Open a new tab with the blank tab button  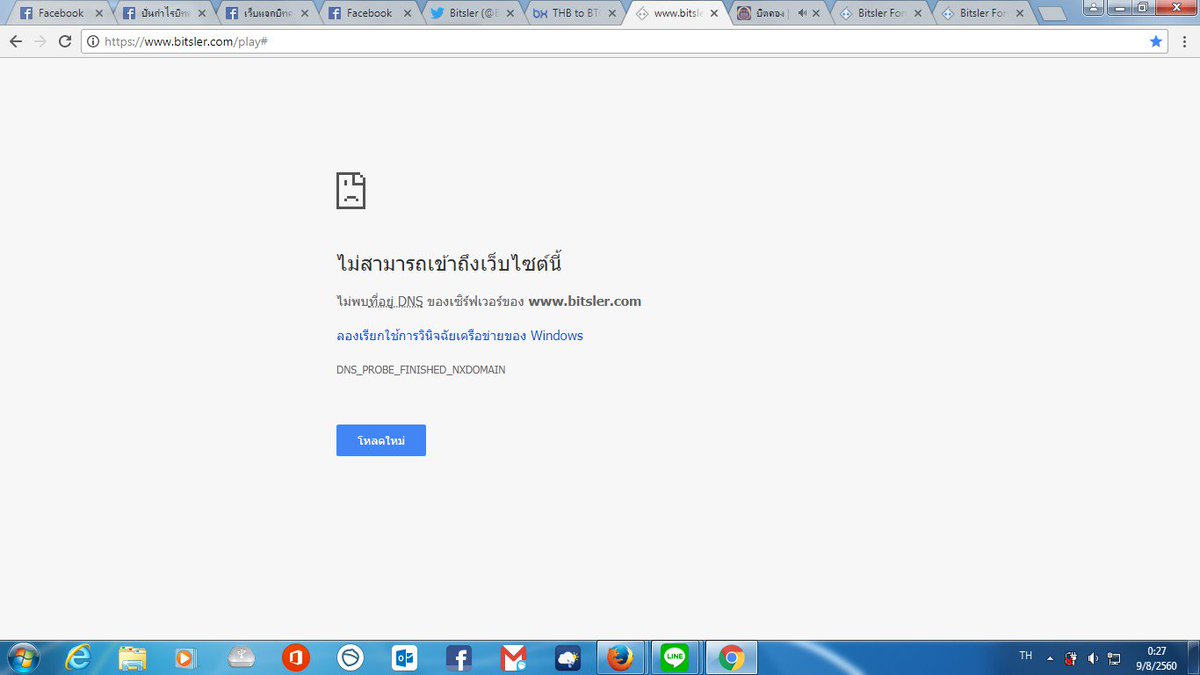1052,14
